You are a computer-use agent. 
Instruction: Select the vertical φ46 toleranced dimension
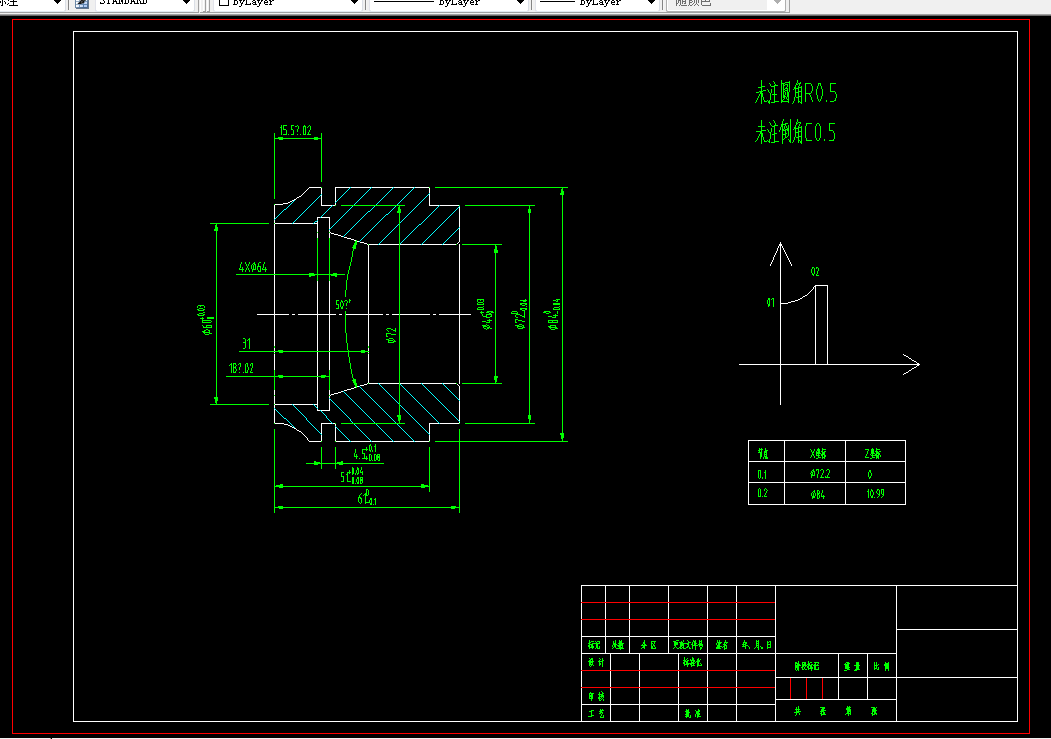486,315
